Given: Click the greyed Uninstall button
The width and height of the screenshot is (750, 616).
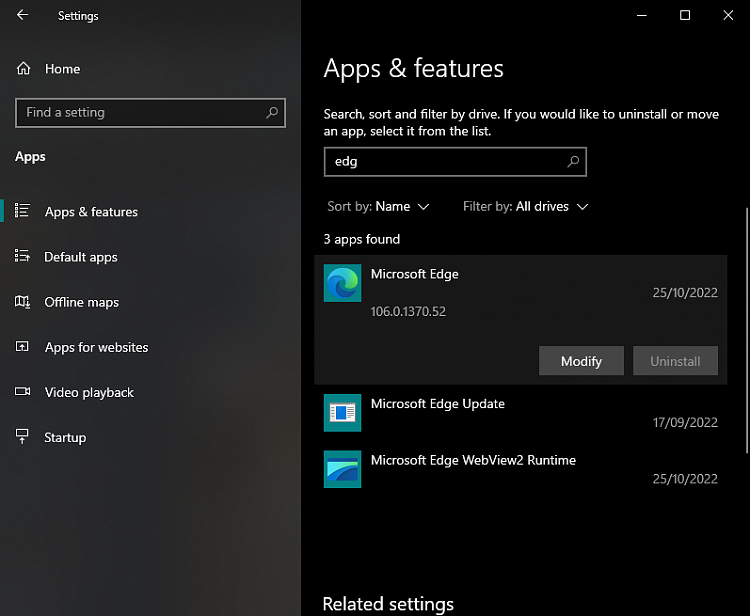Looking at the screenshot, I should coord(675,361).
